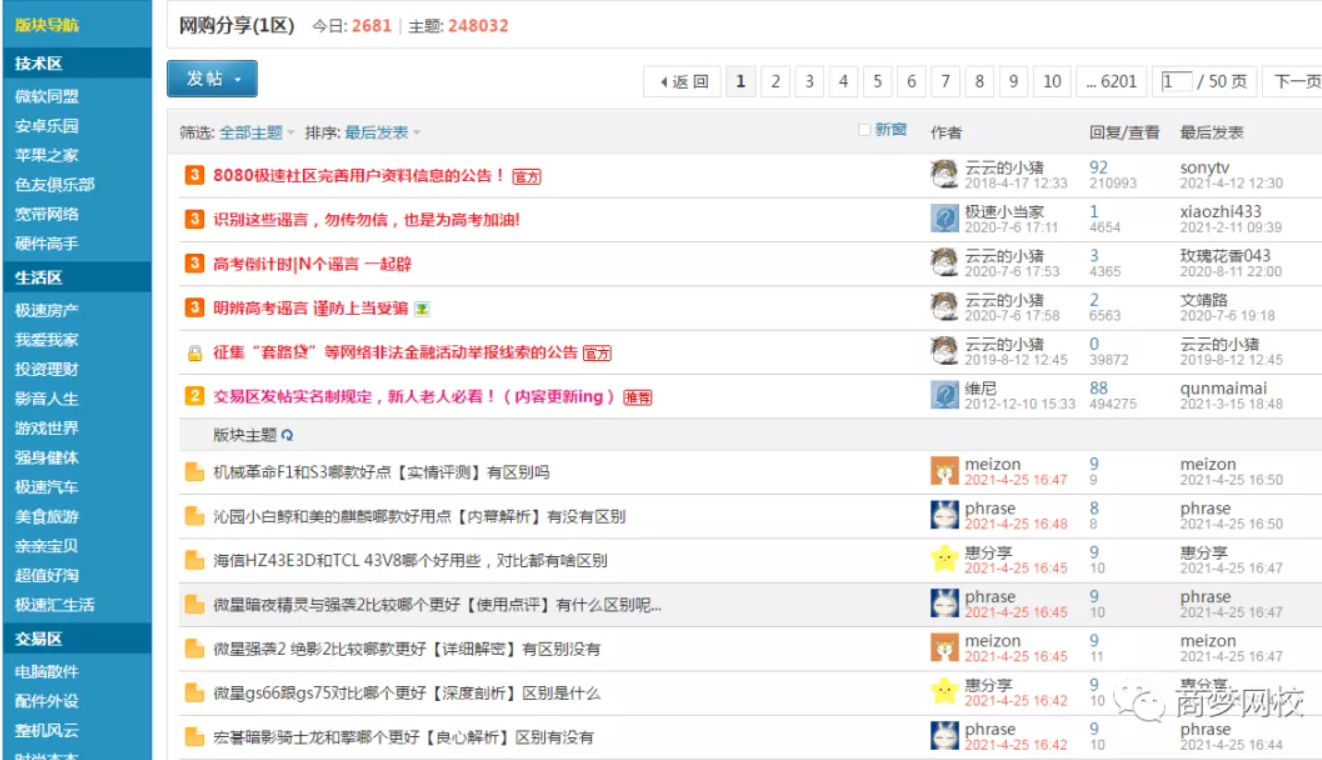Click 下一页 next page button
Image resolution: width=1322 pixels, height=760 pixels.
1293,82
